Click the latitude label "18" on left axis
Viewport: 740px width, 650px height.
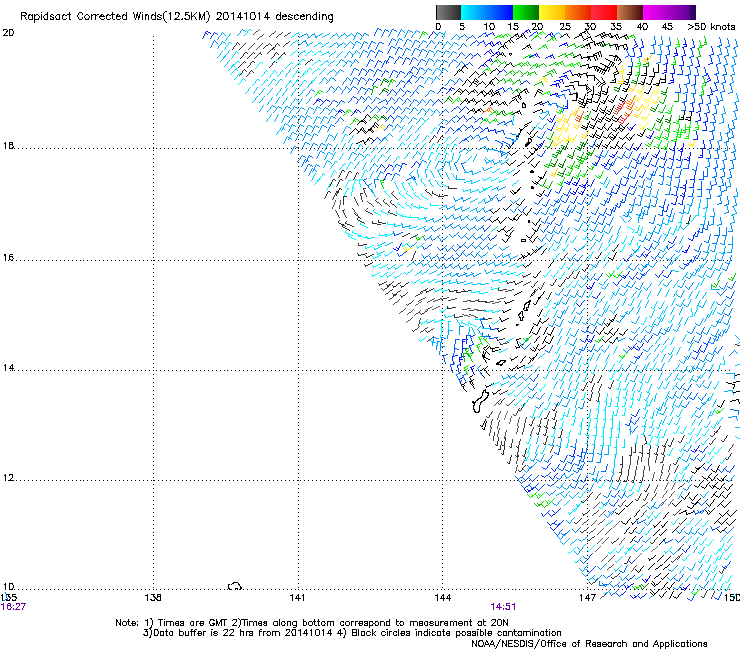(8, 145)
